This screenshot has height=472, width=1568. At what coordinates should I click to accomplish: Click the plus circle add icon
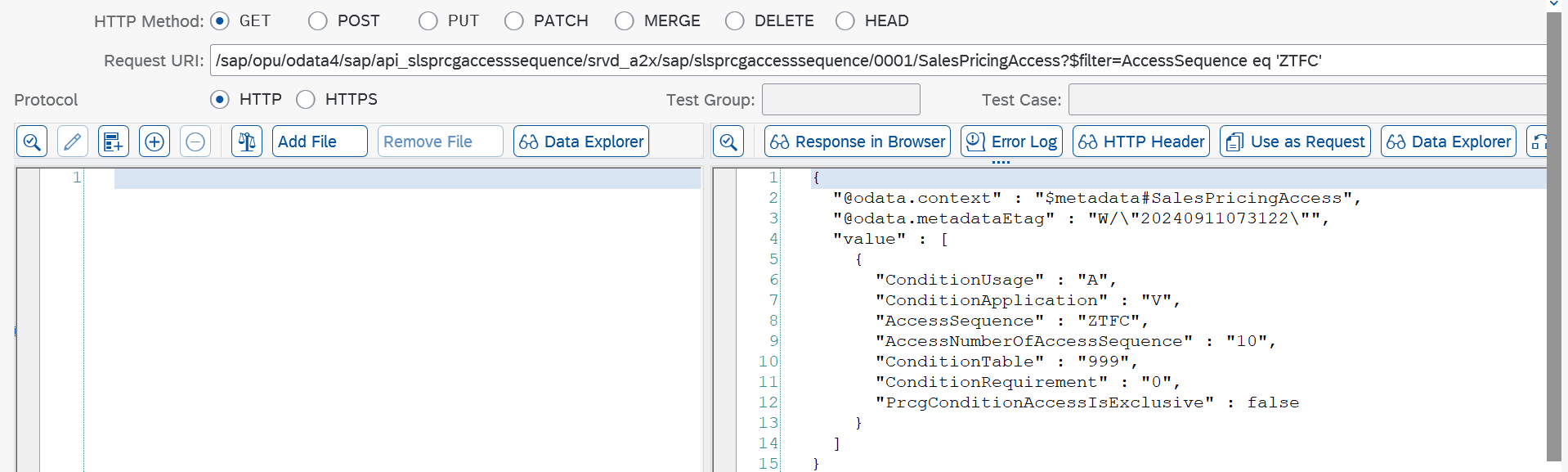[155, 142]
